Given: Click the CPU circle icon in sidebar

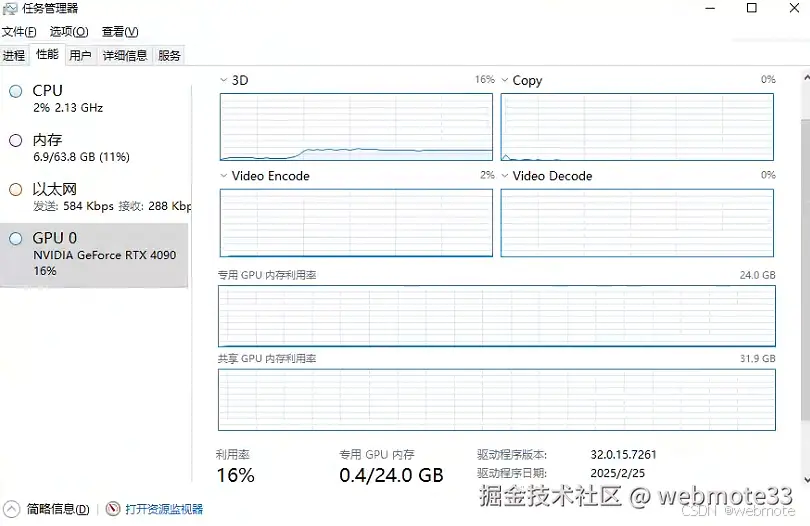Looking at the screenshot, I should tap(15, 91).
